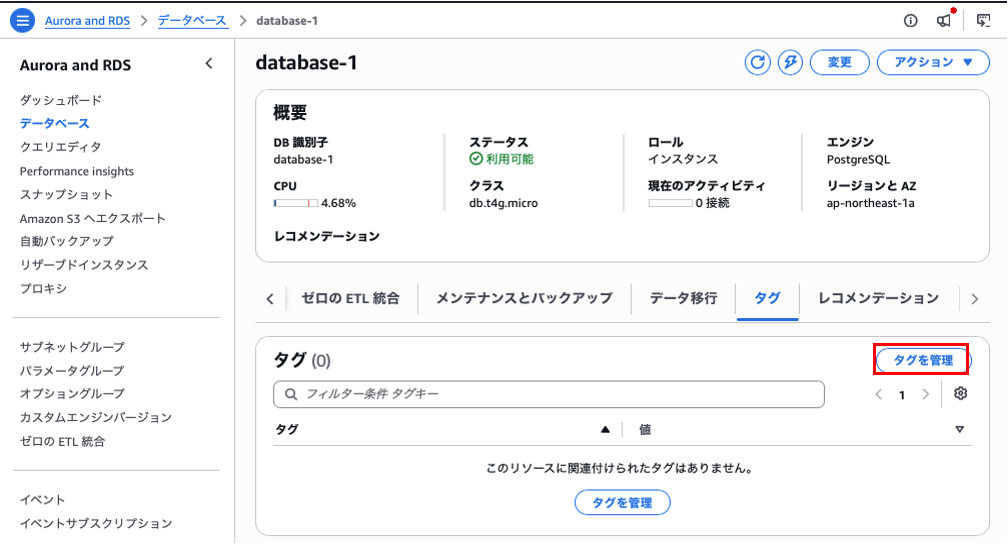The image size is (1008, 544).
Task: Click the 利用可能 status text
Action: (x=510, y=159)
